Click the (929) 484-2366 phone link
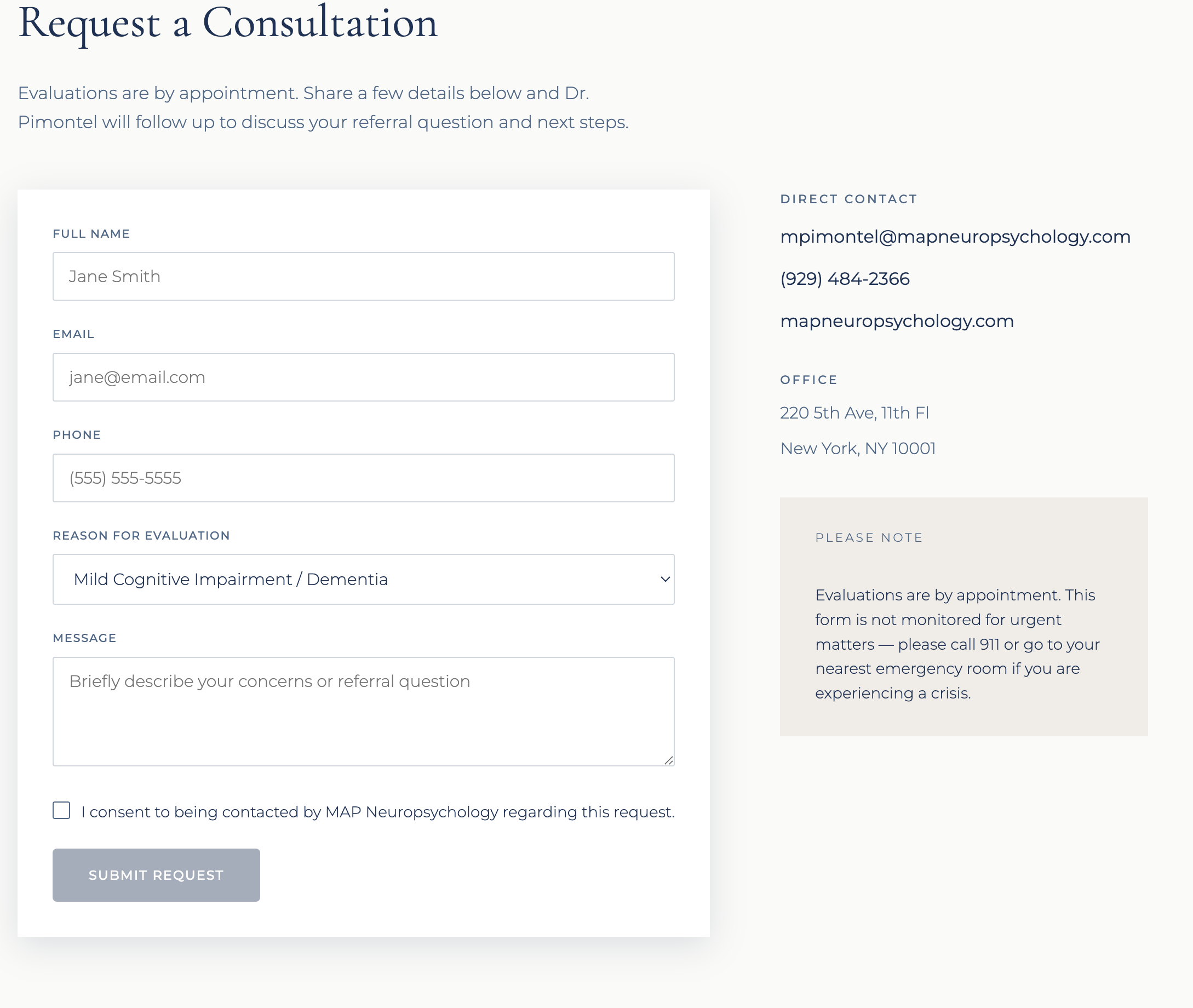 click(845, 279)
